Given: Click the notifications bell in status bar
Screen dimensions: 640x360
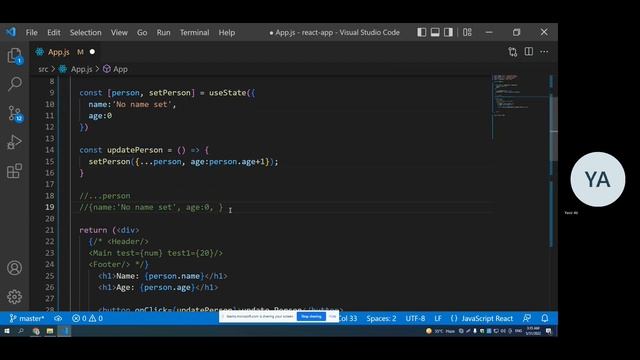Looking at the screenshot, I should click(x=544, y=318).
